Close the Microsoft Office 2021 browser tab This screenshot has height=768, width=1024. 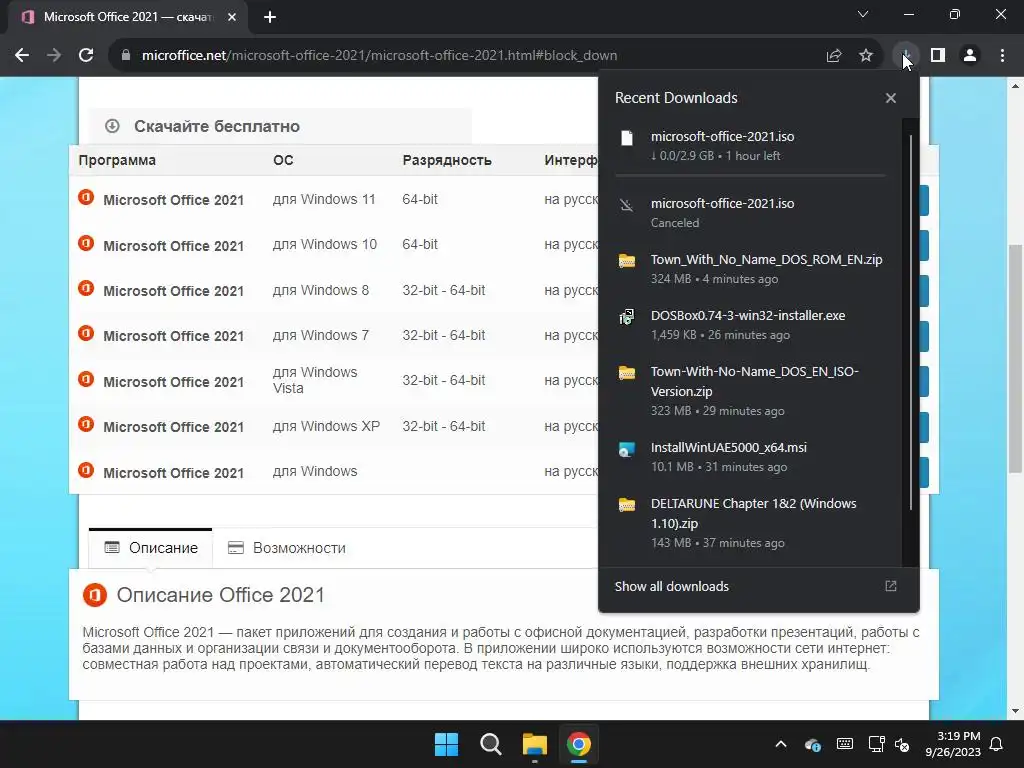tap(232, 18)
